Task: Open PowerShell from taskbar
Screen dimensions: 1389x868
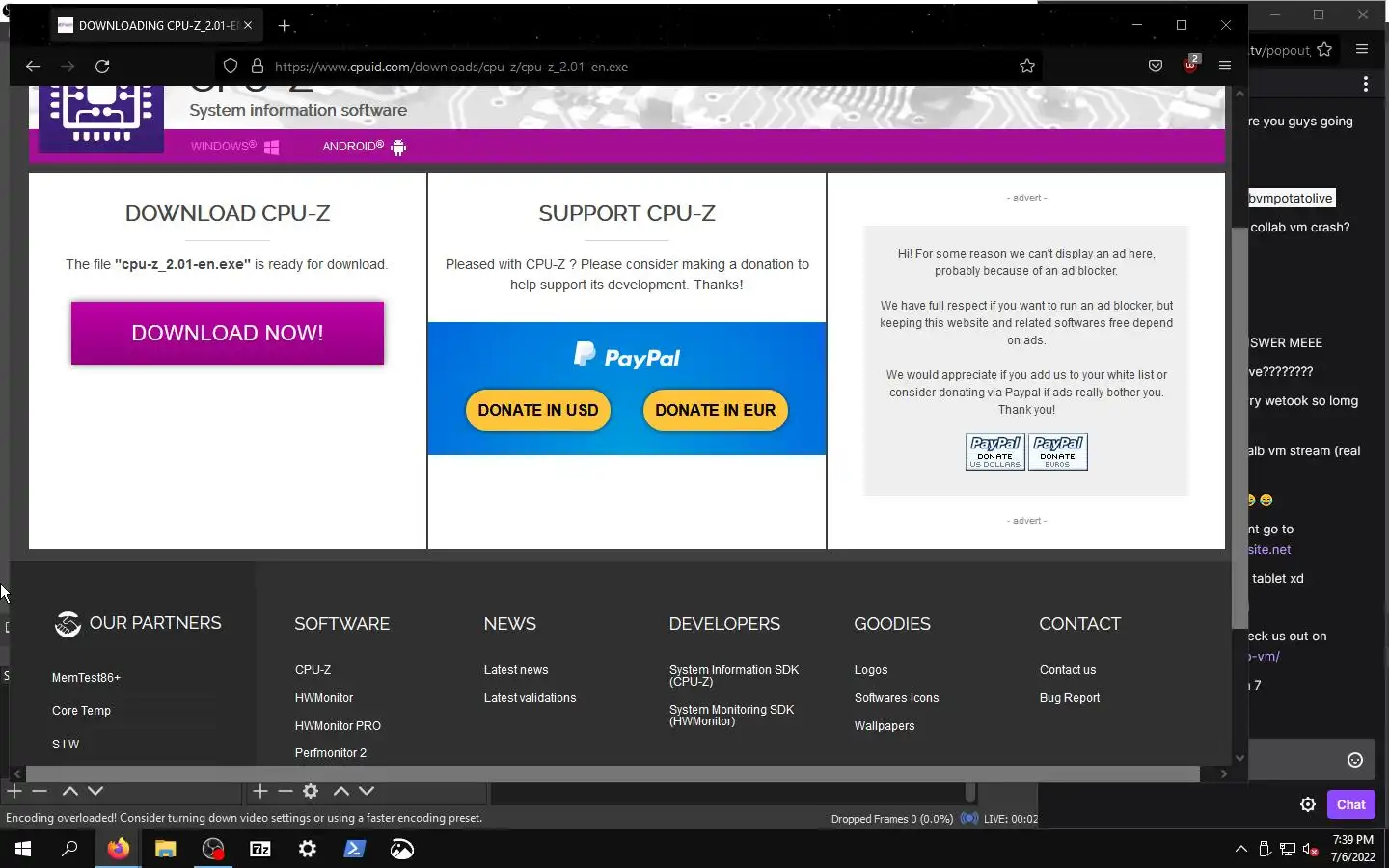Action: coord(355,849)
